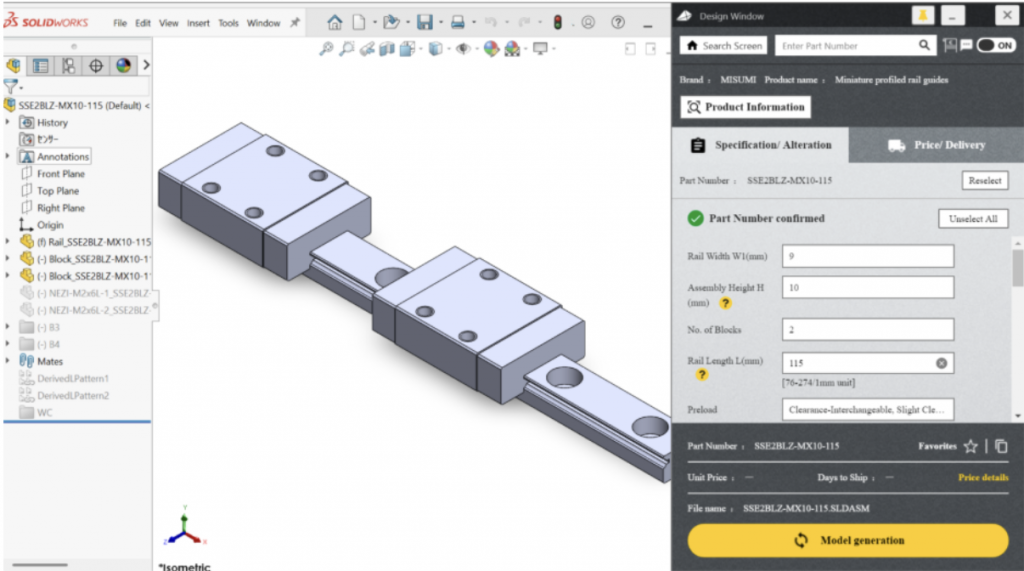The height and width of the screenshot is (571, 1024).
Task: Click the specification panel vertical scrollbar
Action: point(1017,268)
